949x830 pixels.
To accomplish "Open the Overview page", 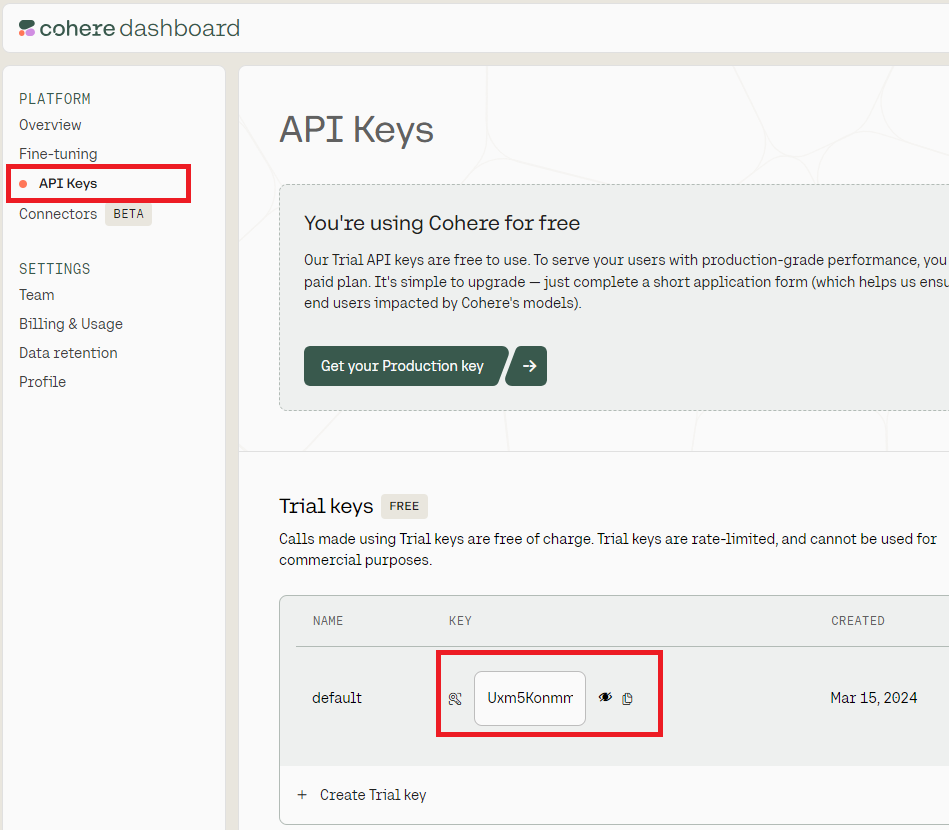I will 50,125.
